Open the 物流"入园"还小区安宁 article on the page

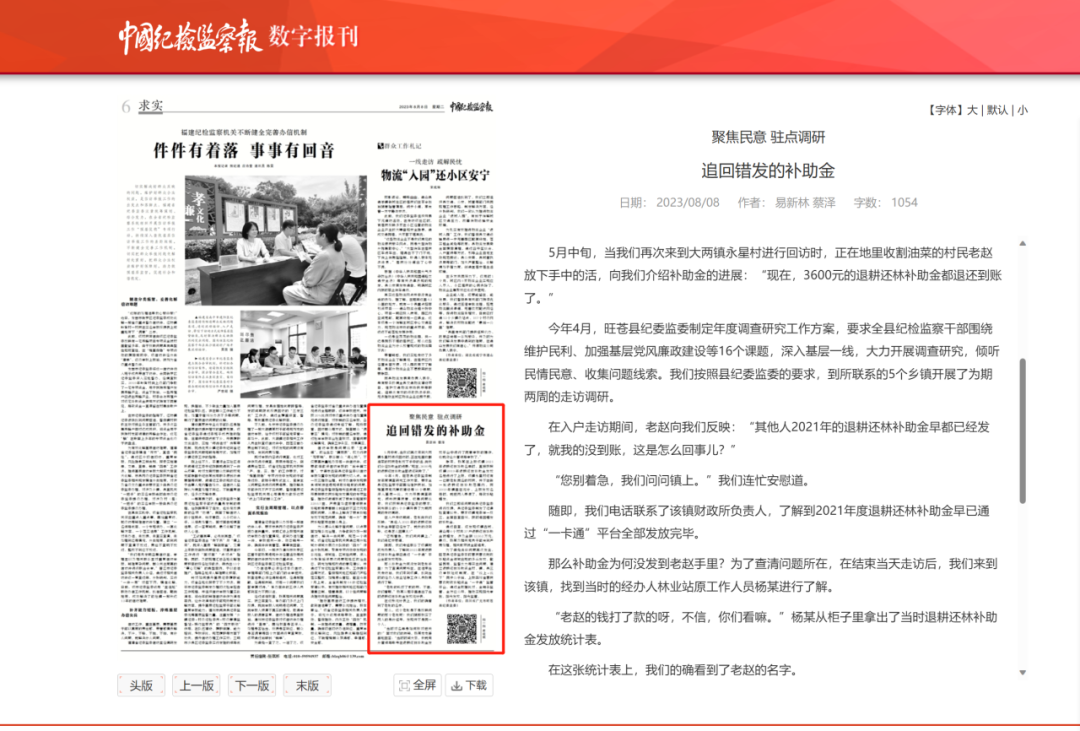[x=435, y=176]
